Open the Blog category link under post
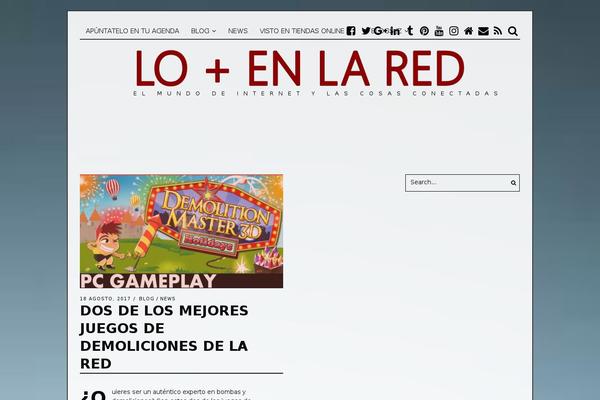Screen dimensions: 600x400 coord(147,299)
